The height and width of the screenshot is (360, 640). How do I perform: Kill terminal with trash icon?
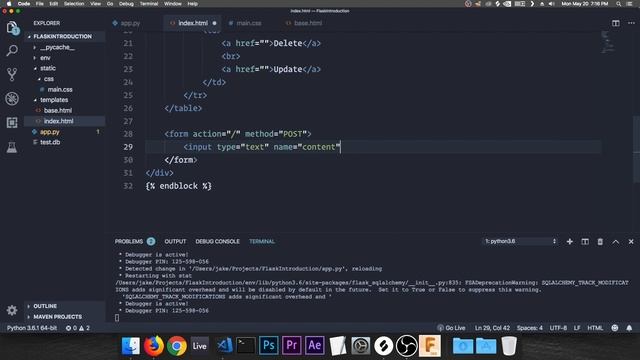600,242
